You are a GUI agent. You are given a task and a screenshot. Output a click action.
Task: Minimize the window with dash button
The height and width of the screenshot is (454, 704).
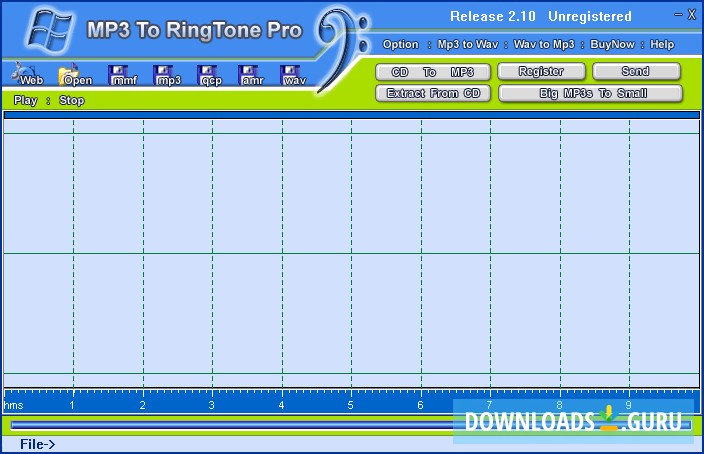678,15
